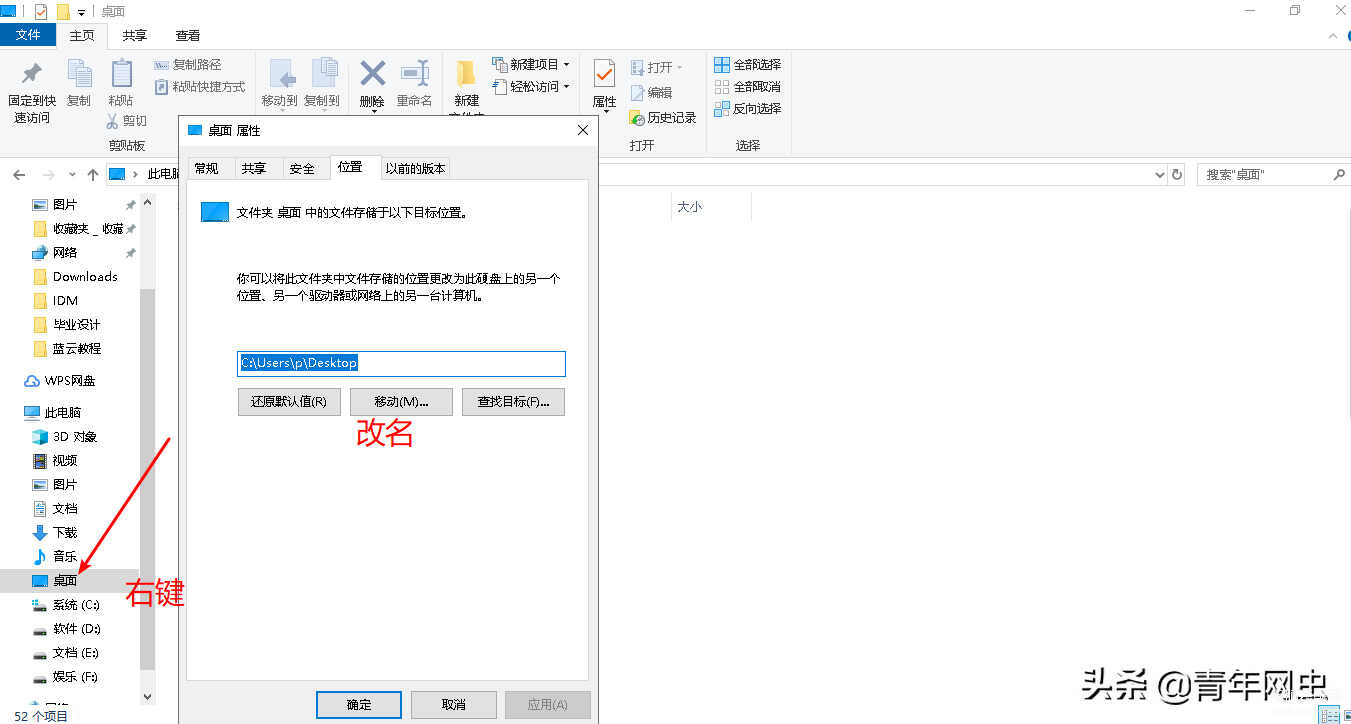Click Select All (全部选择)
Viewport: 1351px width, 724px height.
click(748, 65)
